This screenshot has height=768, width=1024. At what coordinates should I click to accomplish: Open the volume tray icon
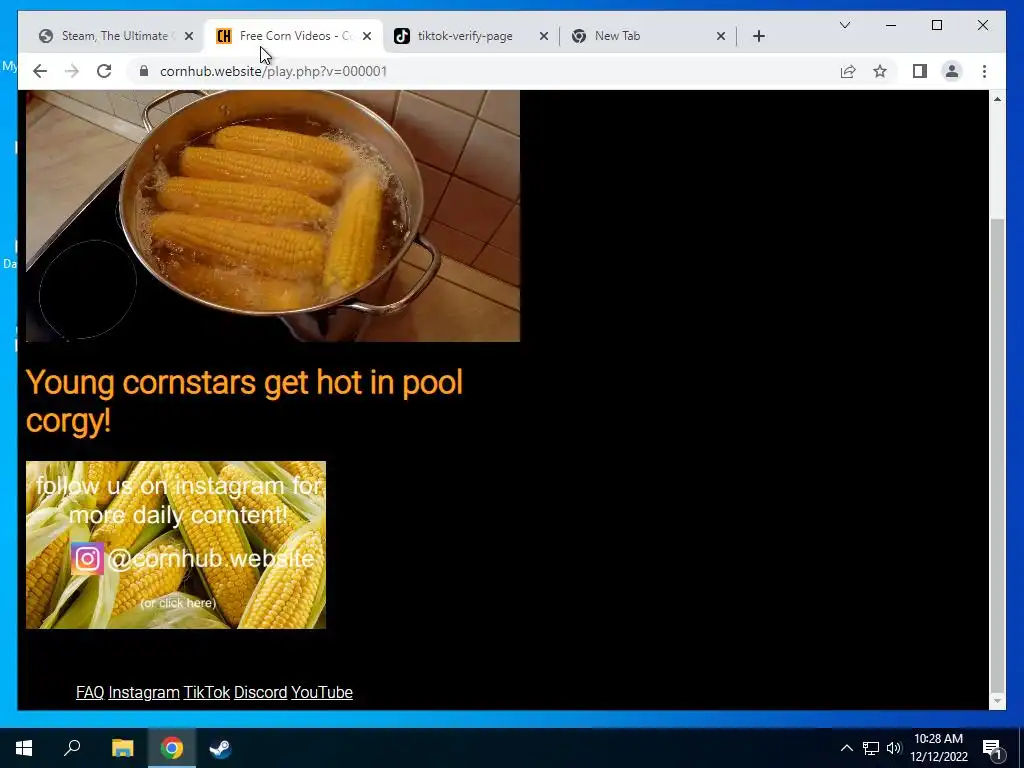pos(893,748)
